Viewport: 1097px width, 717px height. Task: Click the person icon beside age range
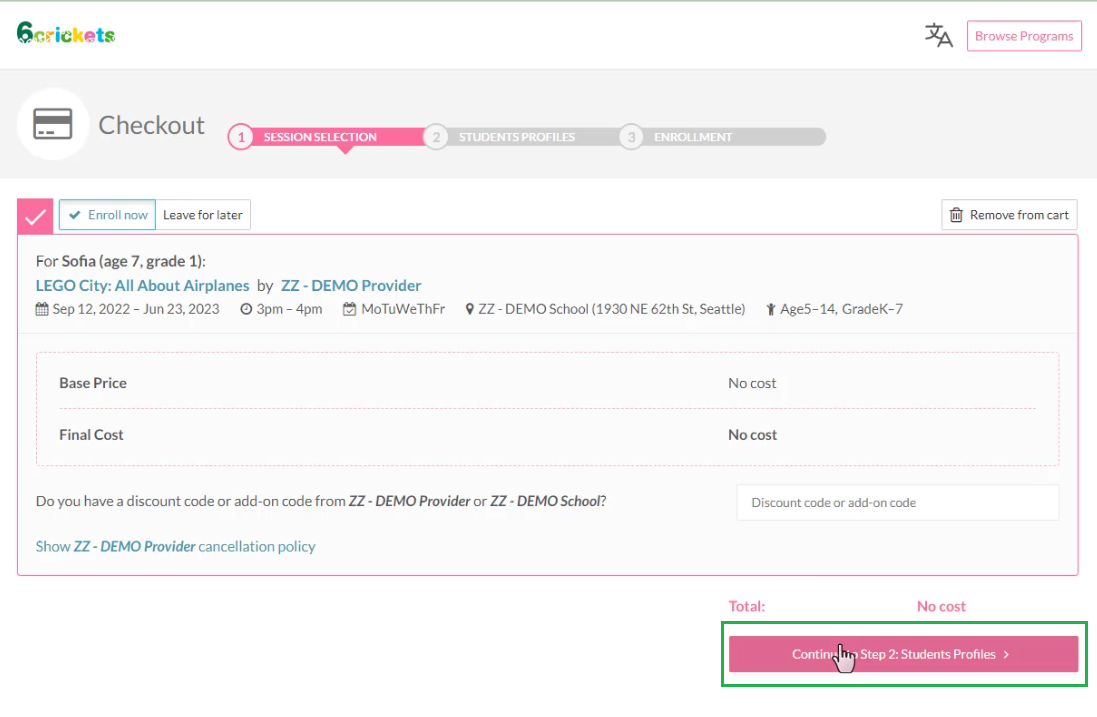[x=771, y=310]
